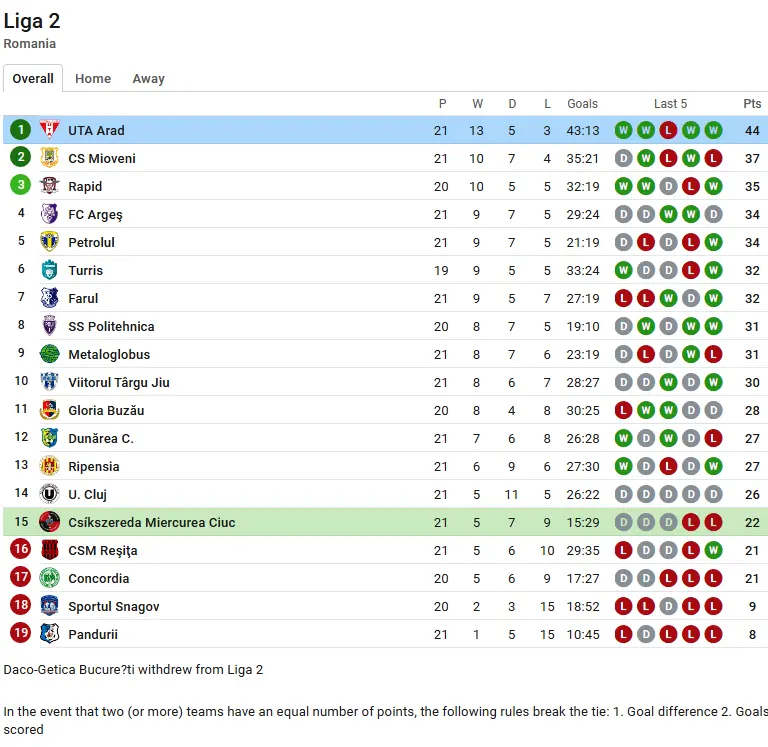The width and height of the screenshot is (768, 747).
Task: Select the Csíkszereda Miercurea Ciuc logo
Action: pos(49,522)
